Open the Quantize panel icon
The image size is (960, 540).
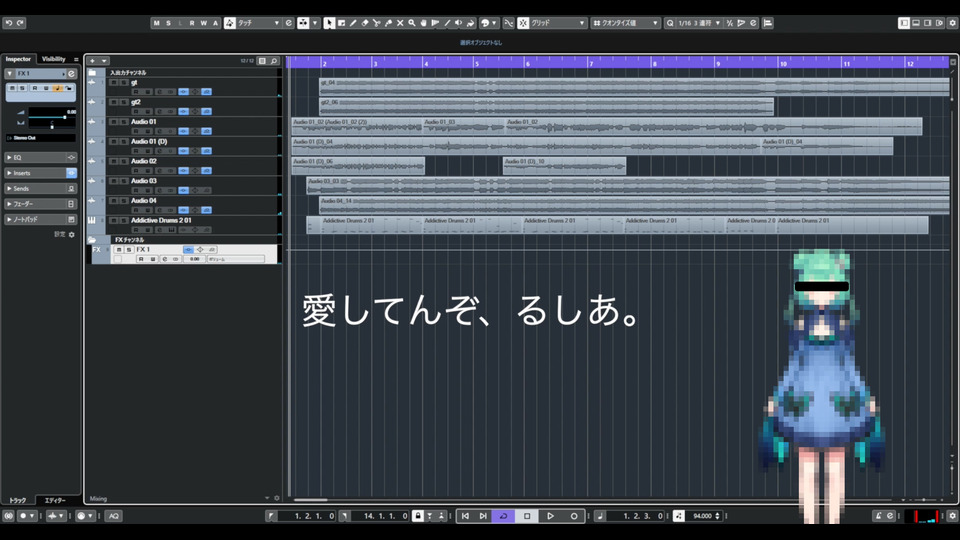coord(753,23)
